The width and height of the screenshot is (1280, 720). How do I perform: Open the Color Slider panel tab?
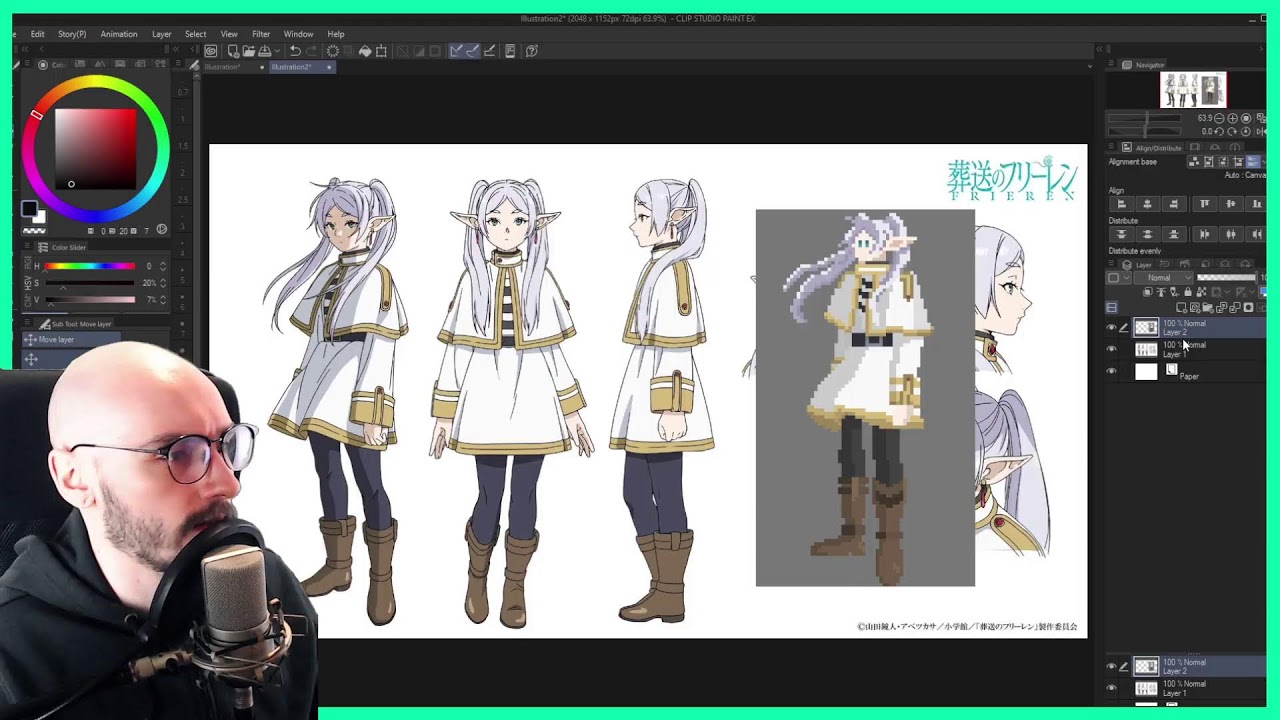[61, 247]
